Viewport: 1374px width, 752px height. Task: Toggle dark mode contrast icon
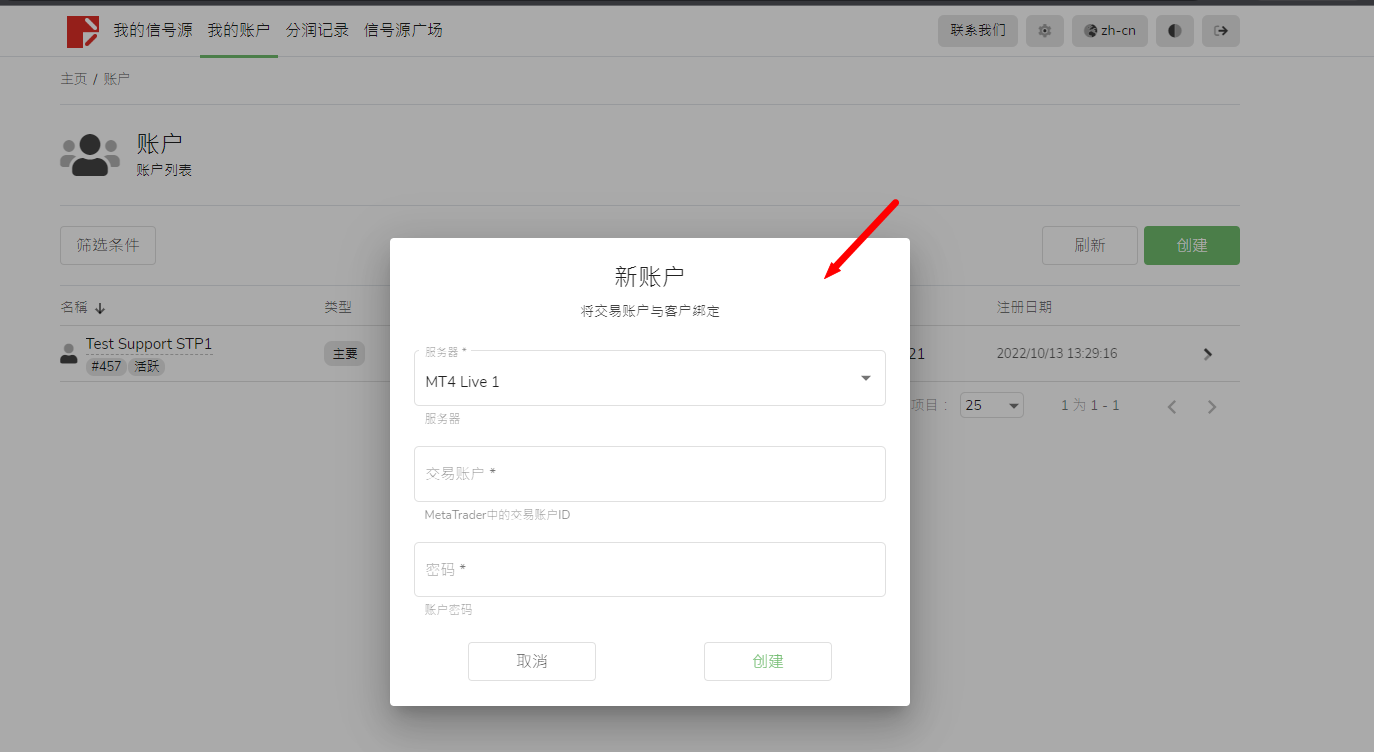[1175, 31]
